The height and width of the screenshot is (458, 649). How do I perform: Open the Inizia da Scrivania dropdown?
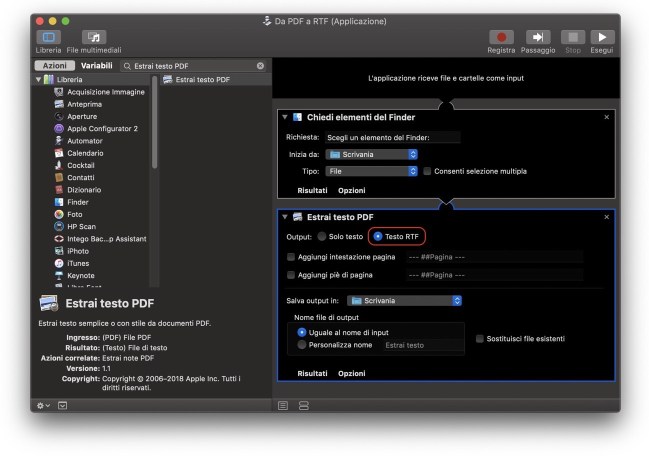pos(371,154)
